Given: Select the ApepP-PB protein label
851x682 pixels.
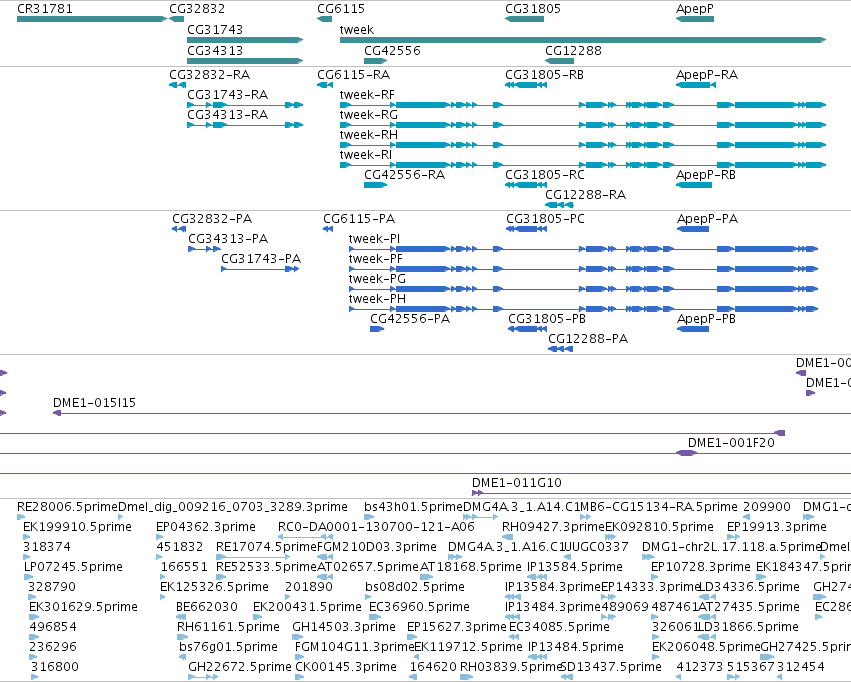Looking at the screenshot, I should 706,319.
